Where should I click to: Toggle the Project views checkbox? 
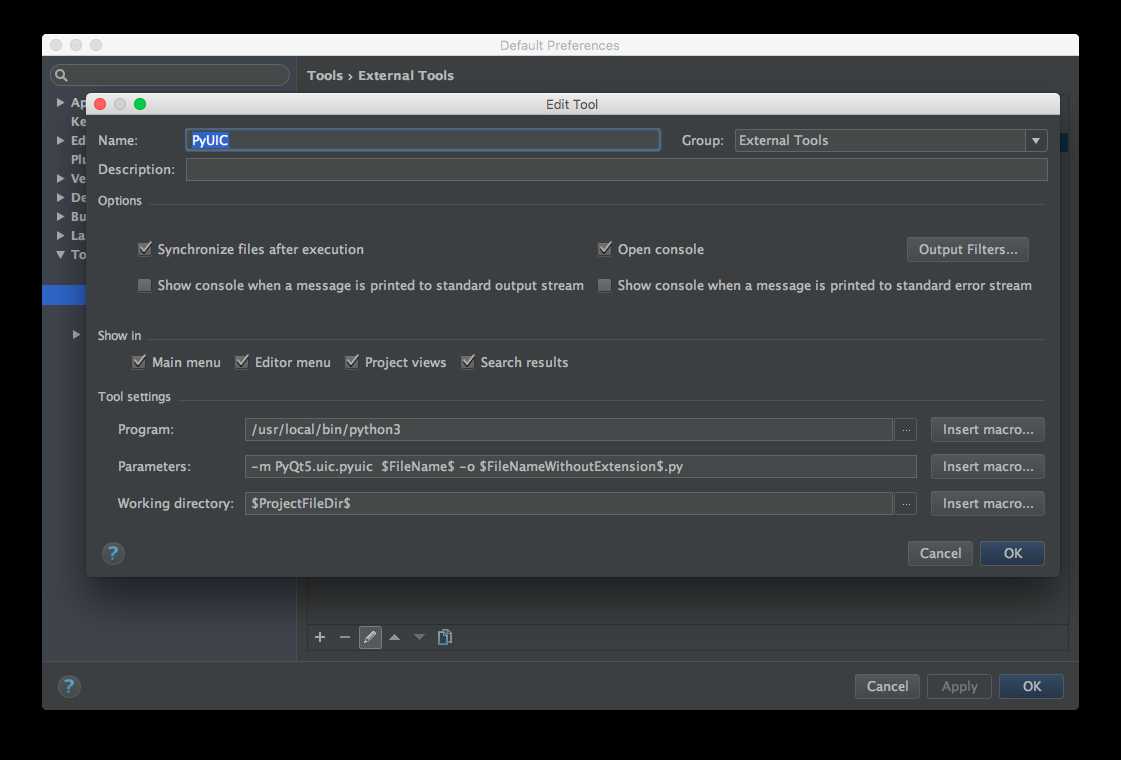coord(352,362)
